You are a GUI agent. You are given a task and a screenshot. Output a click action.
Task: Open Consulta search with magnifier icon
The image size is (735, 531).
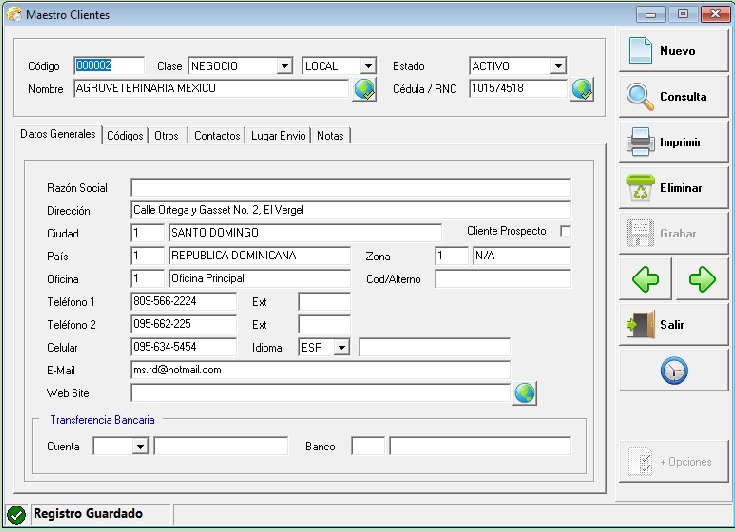tap(673, 97)
